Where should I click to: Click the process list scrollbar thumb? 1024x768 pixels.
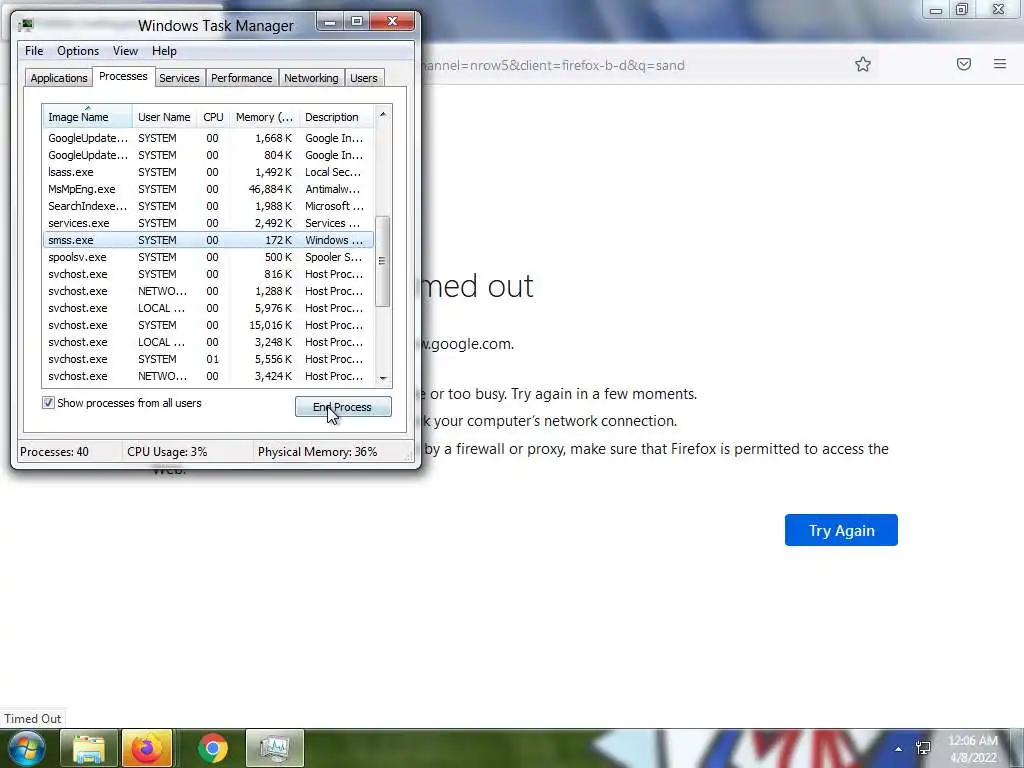tap(383, 261)
